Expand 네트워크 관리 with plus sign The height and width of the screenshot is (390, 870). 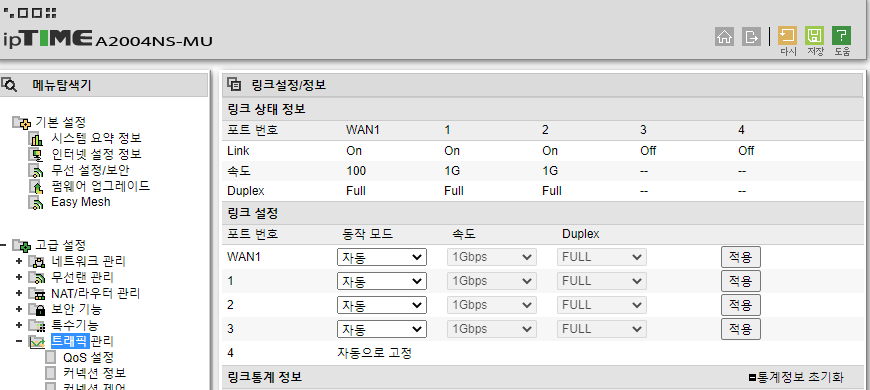click(x=19, y=261)
